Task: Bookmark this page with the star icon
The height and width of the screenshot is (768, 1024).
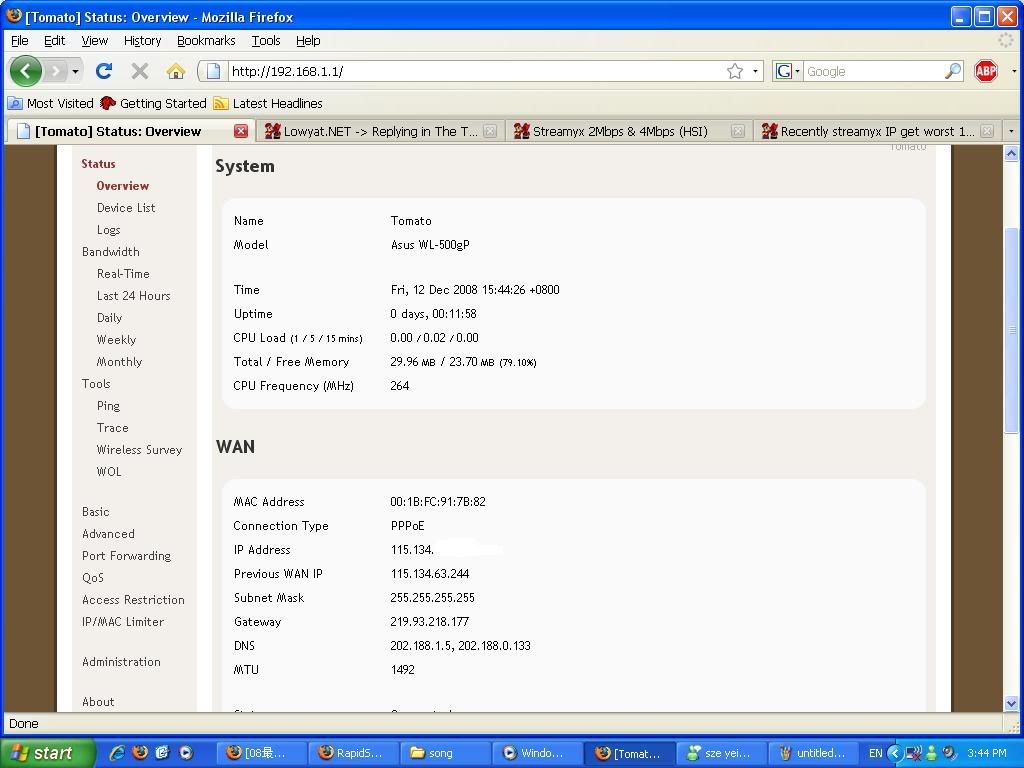Action: point(735,71)
